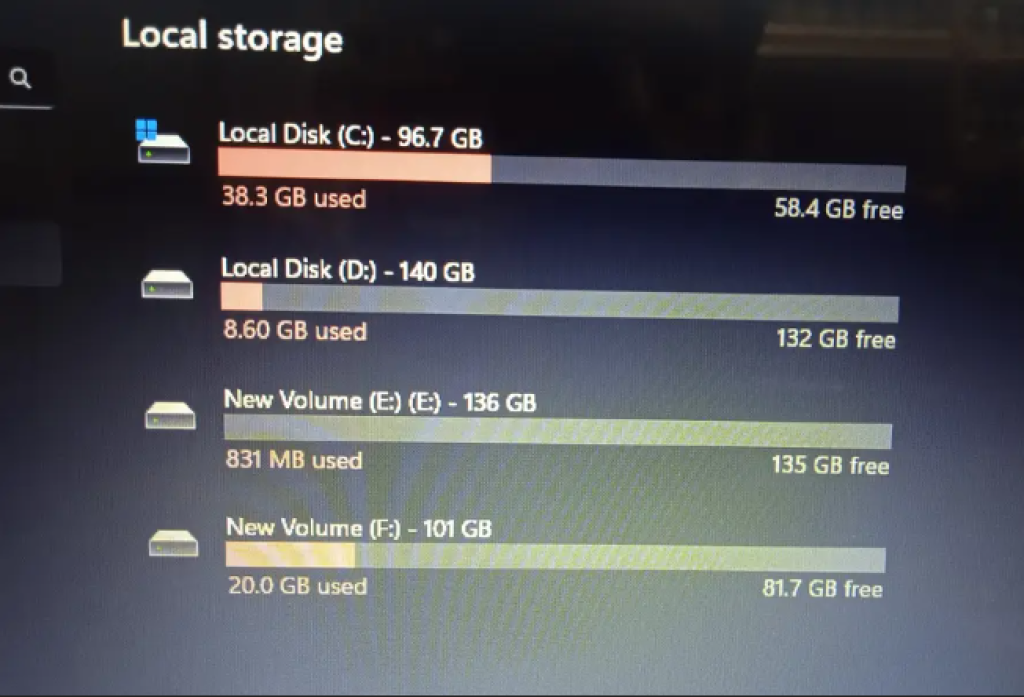Viewport: 1024px width, 697px height.
Task: Click the 58.4 GB free text
Action: tap(838, 210)
